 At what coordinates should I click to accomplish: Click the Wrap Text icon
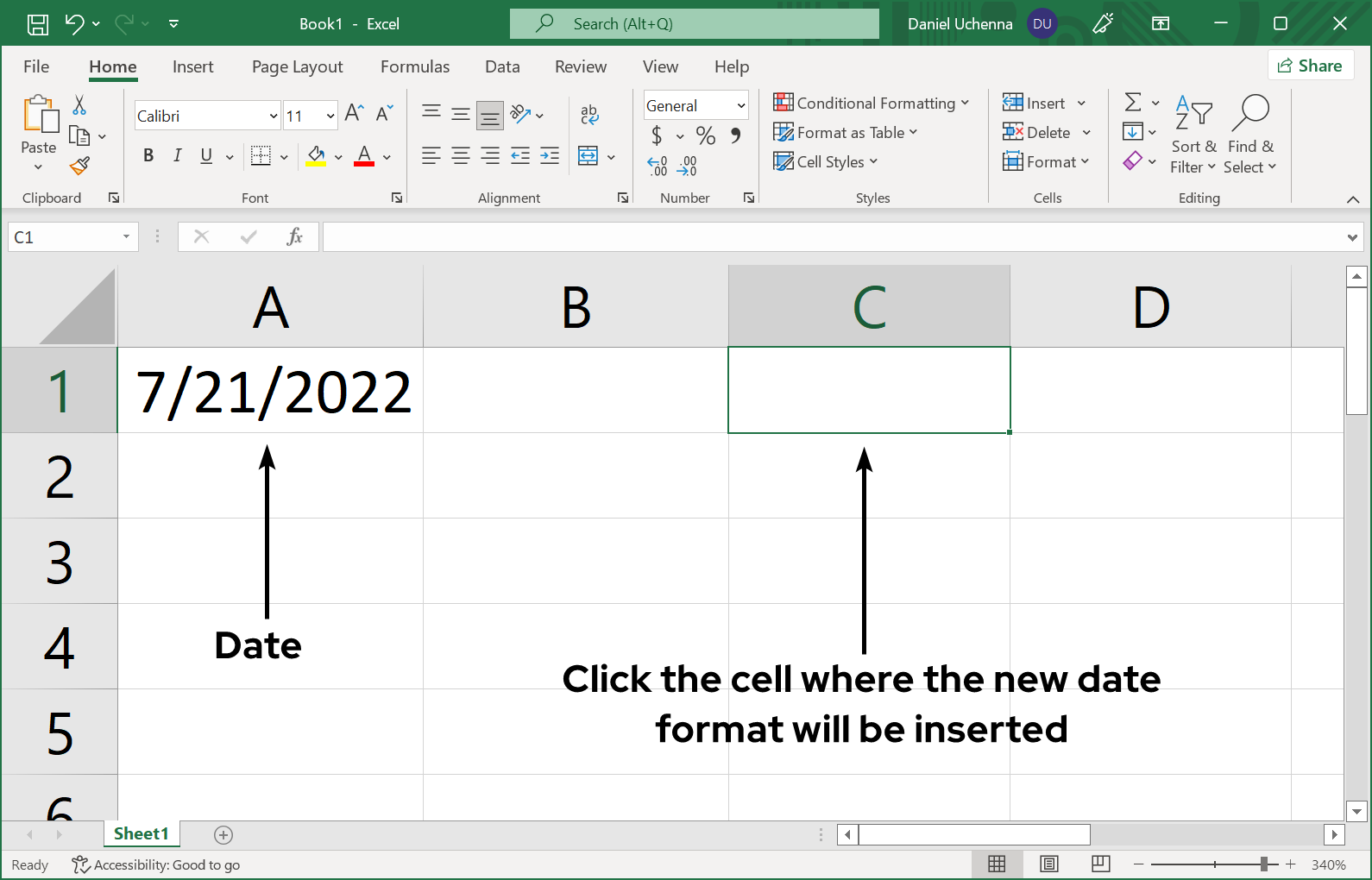[x=589, y=114]
